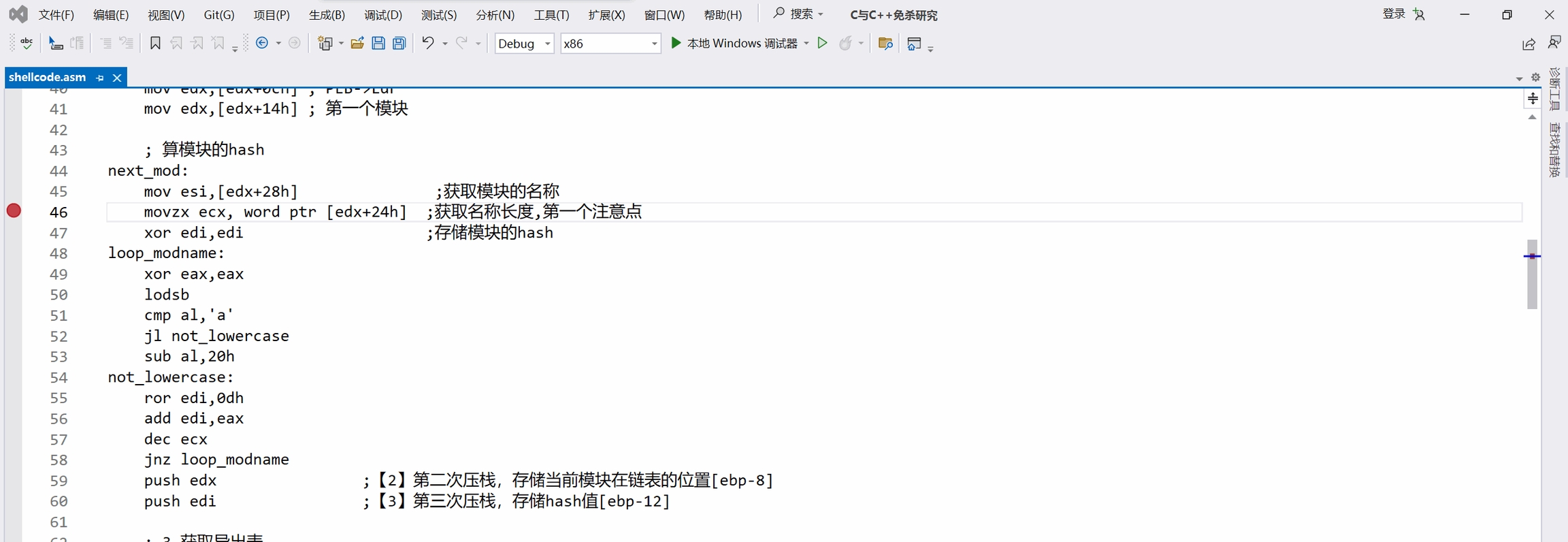Pin the shellcode.asm tab
Screen dimensions: 1568x542
100,78
